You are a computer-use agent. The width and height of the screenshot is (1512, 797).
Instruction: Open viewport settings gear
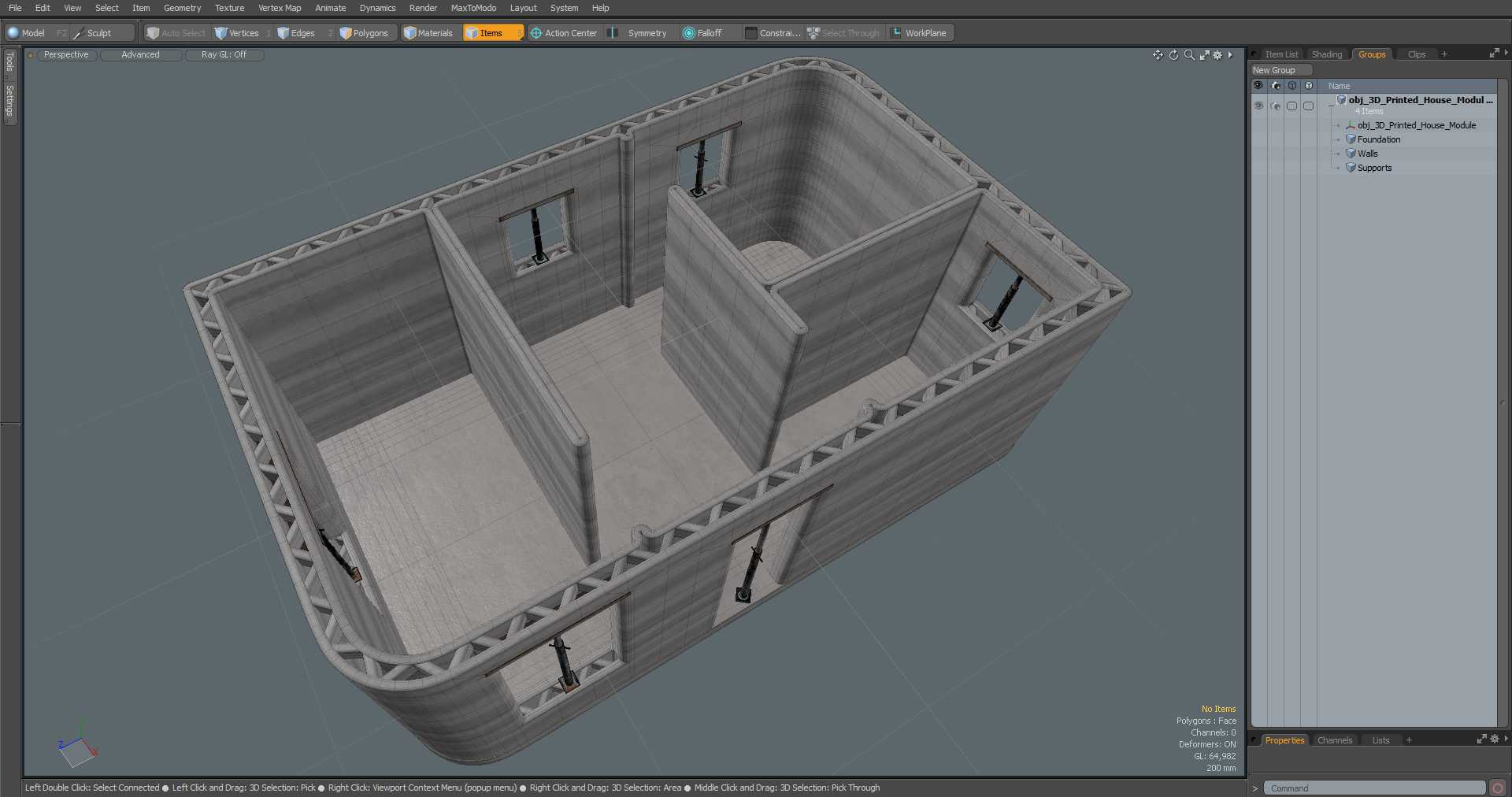click(x=1217, y=55)
